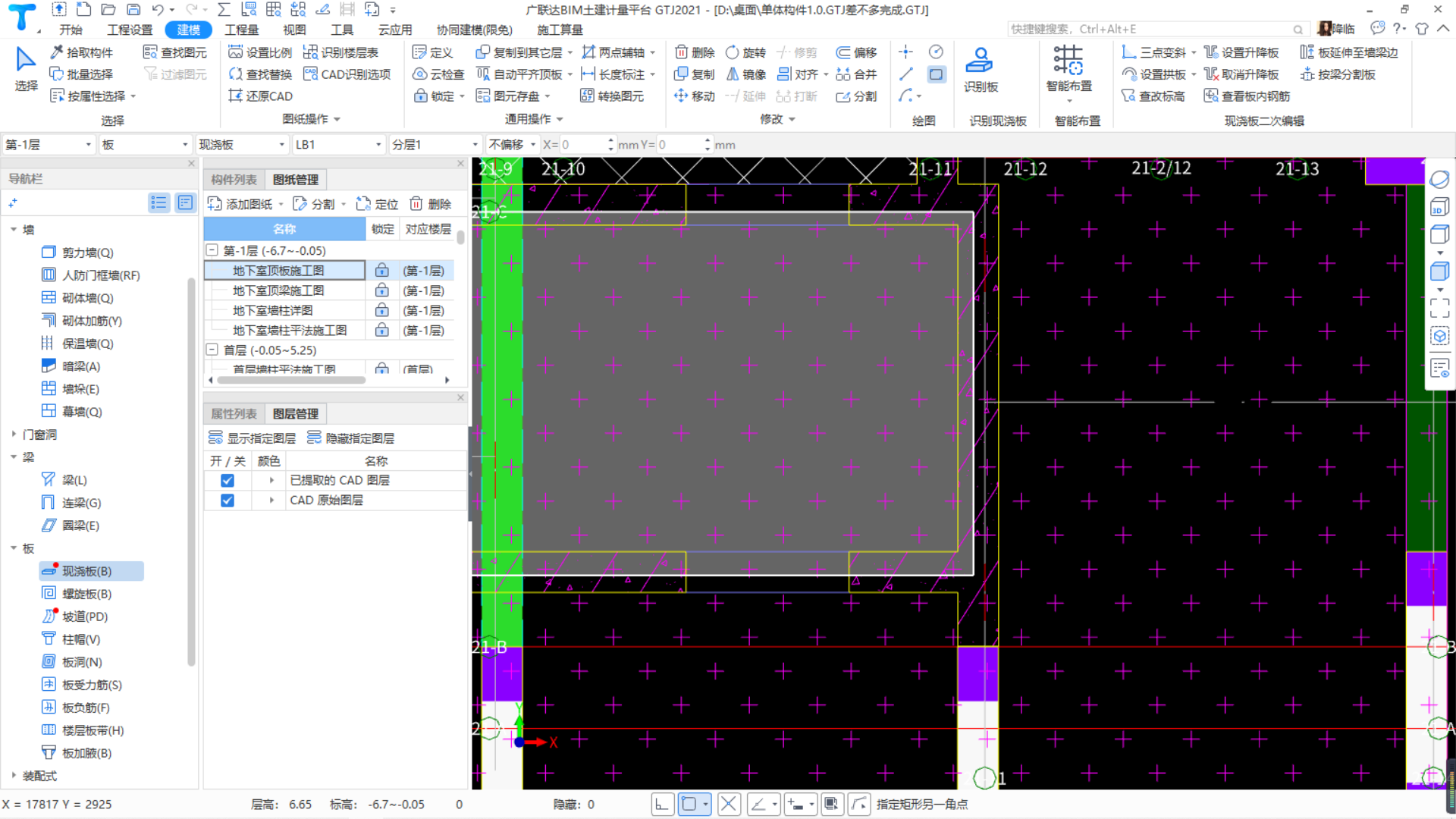Expand 已提取的 CAD 图层 row arrow

(x=271, y=481)
